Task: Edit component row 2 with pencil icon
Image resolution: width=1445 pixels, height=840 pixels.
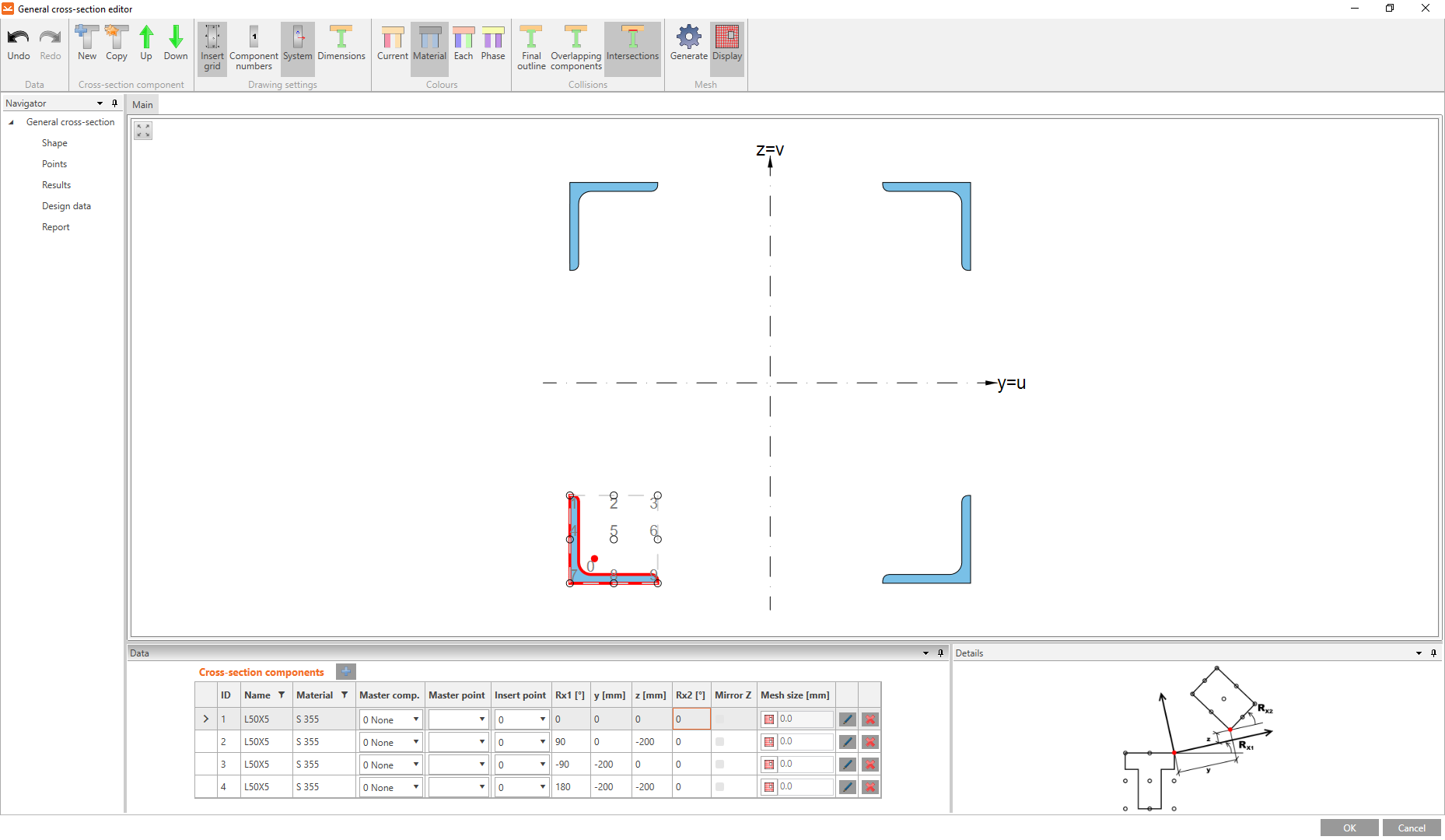Action: [848, 742]
